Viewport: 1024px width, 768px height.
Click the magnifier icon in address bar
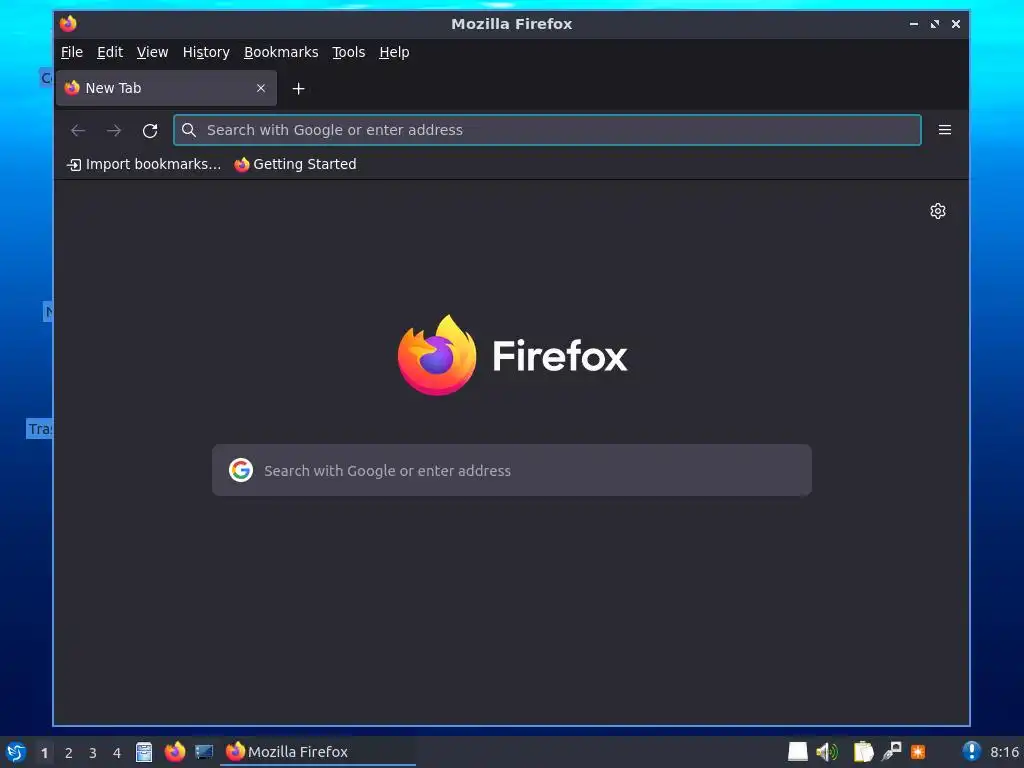189,130
